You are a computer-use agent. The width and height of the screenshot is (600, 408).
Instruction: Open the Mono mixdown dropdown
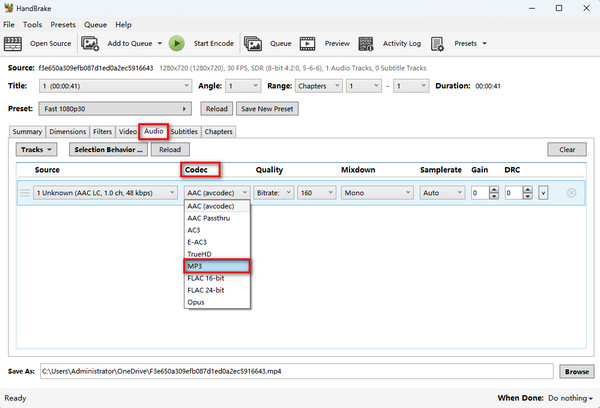(377, 193)
